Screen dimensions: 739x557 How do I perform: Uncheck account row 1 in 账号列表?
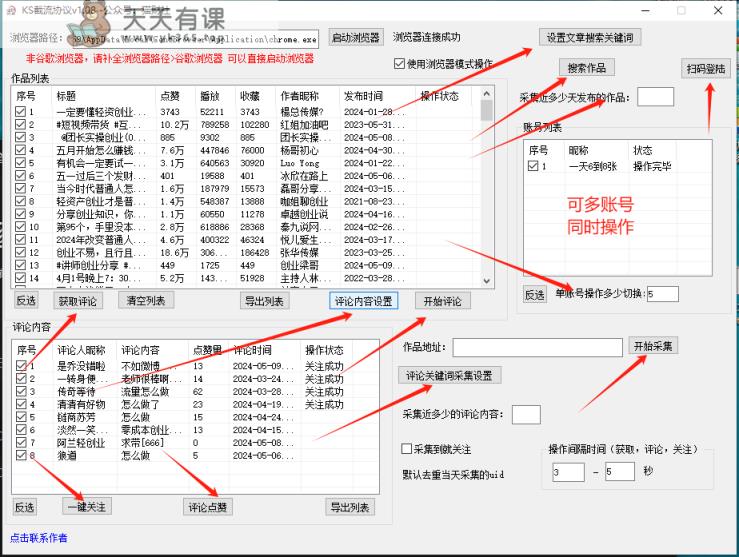(x=533, y=166)
